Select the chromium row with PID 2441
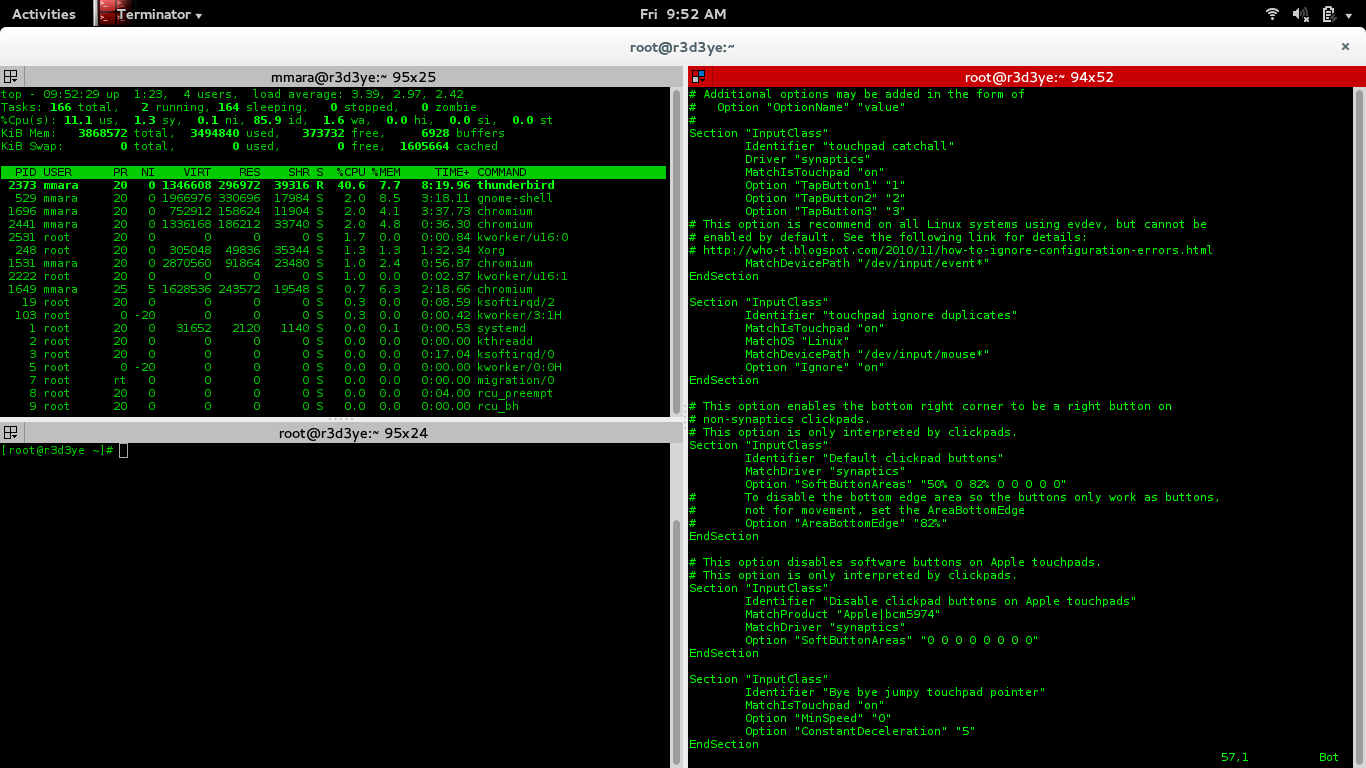Image resolution: width=1366 pixels, height=768 pixels. pos(333,224)
